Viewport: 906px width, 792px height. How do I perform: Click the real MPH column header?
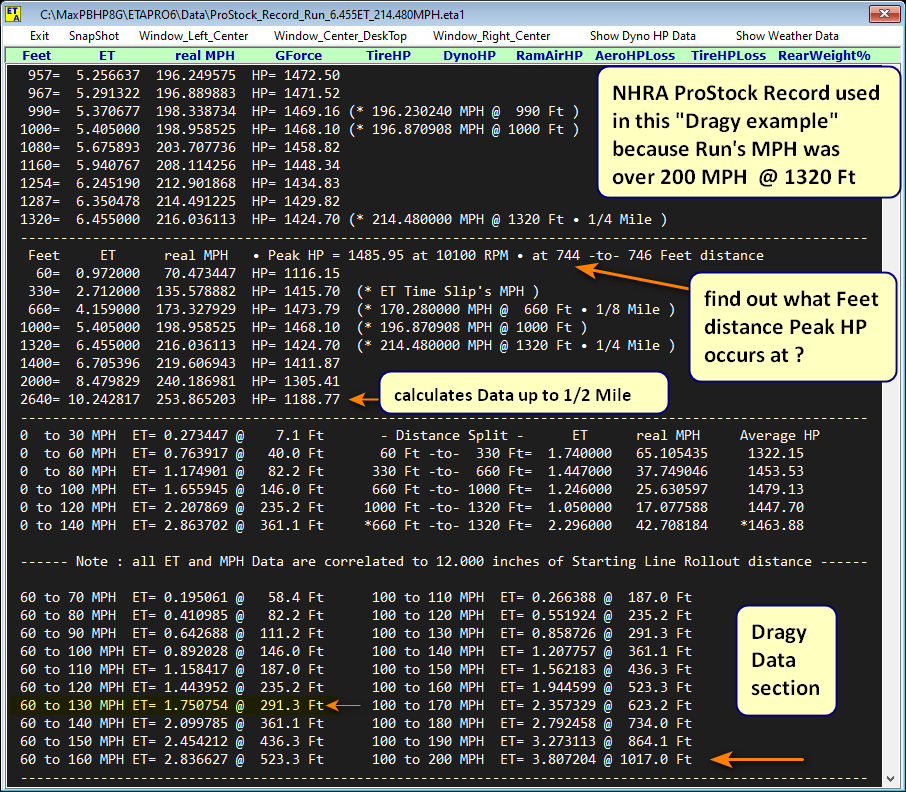click(205, 55)
